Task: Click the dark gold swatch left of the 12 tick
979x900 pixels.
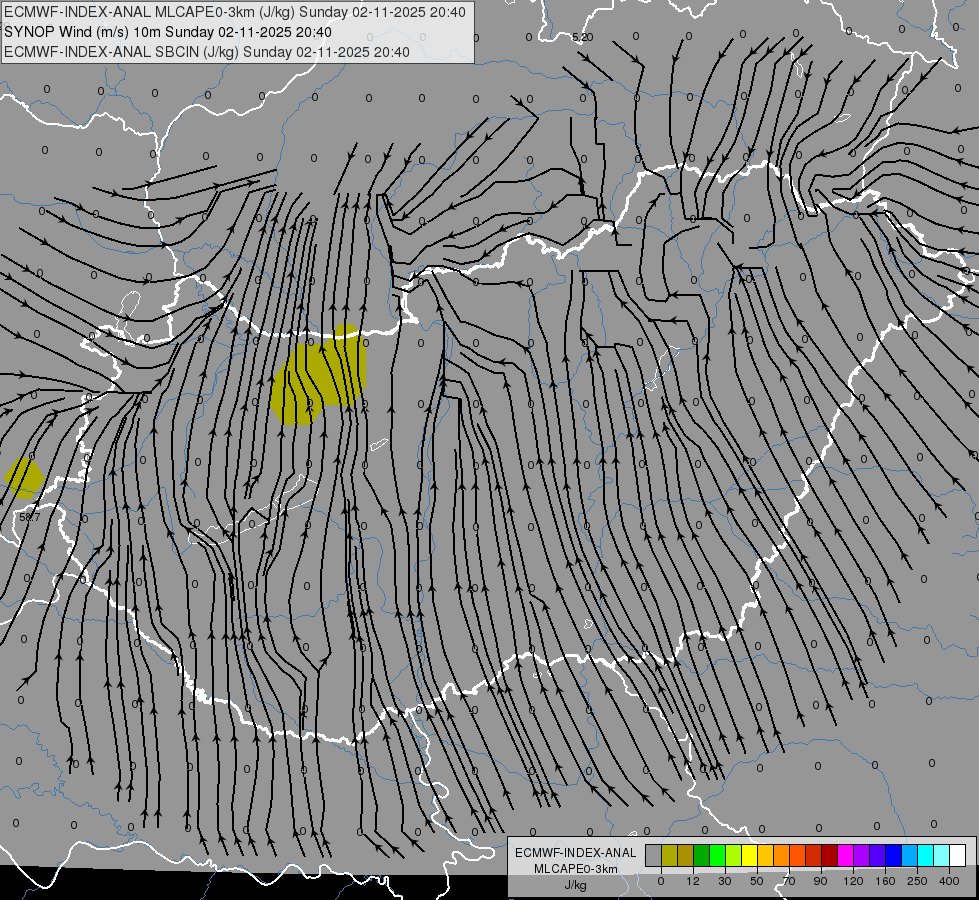Action: tap(686, 855)
